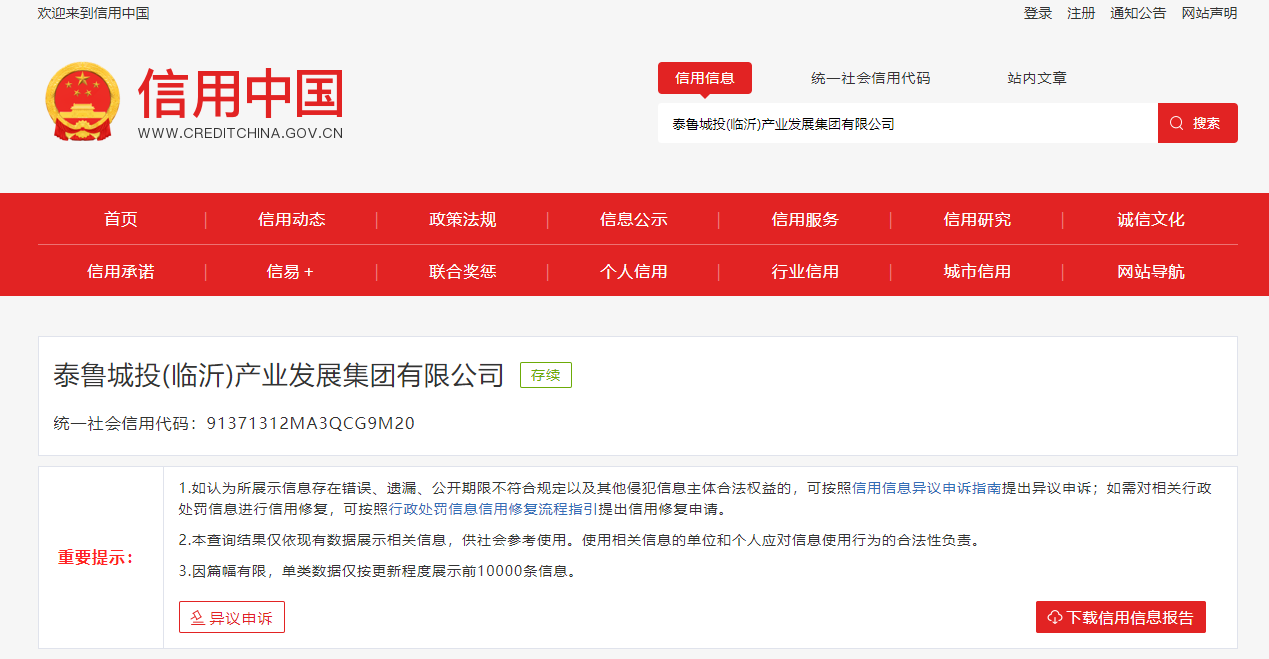Viewport: 1269px width, 659px height.
Task: Open 诚信文化 navigation item
Action: point(1151,219)
